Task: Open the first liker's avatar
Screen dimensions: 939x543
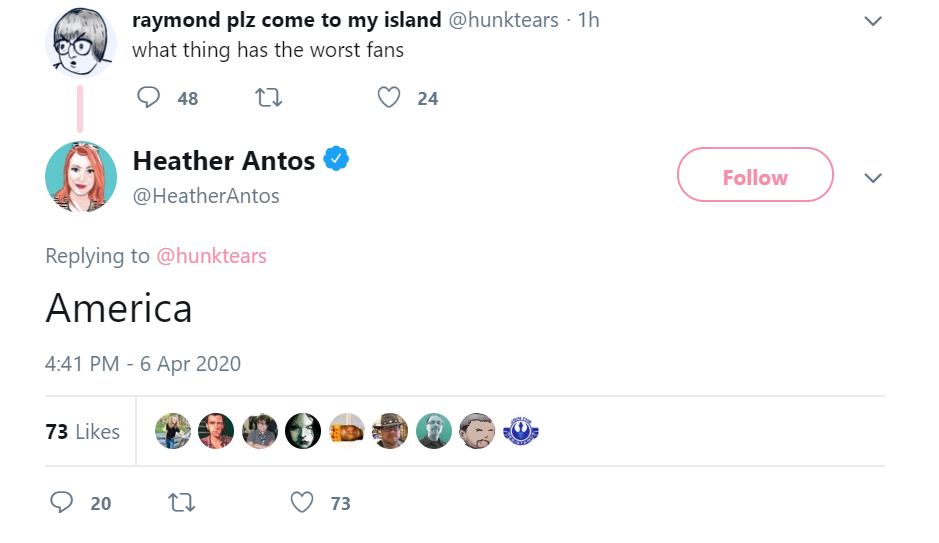Action: [x=173, y=431]
